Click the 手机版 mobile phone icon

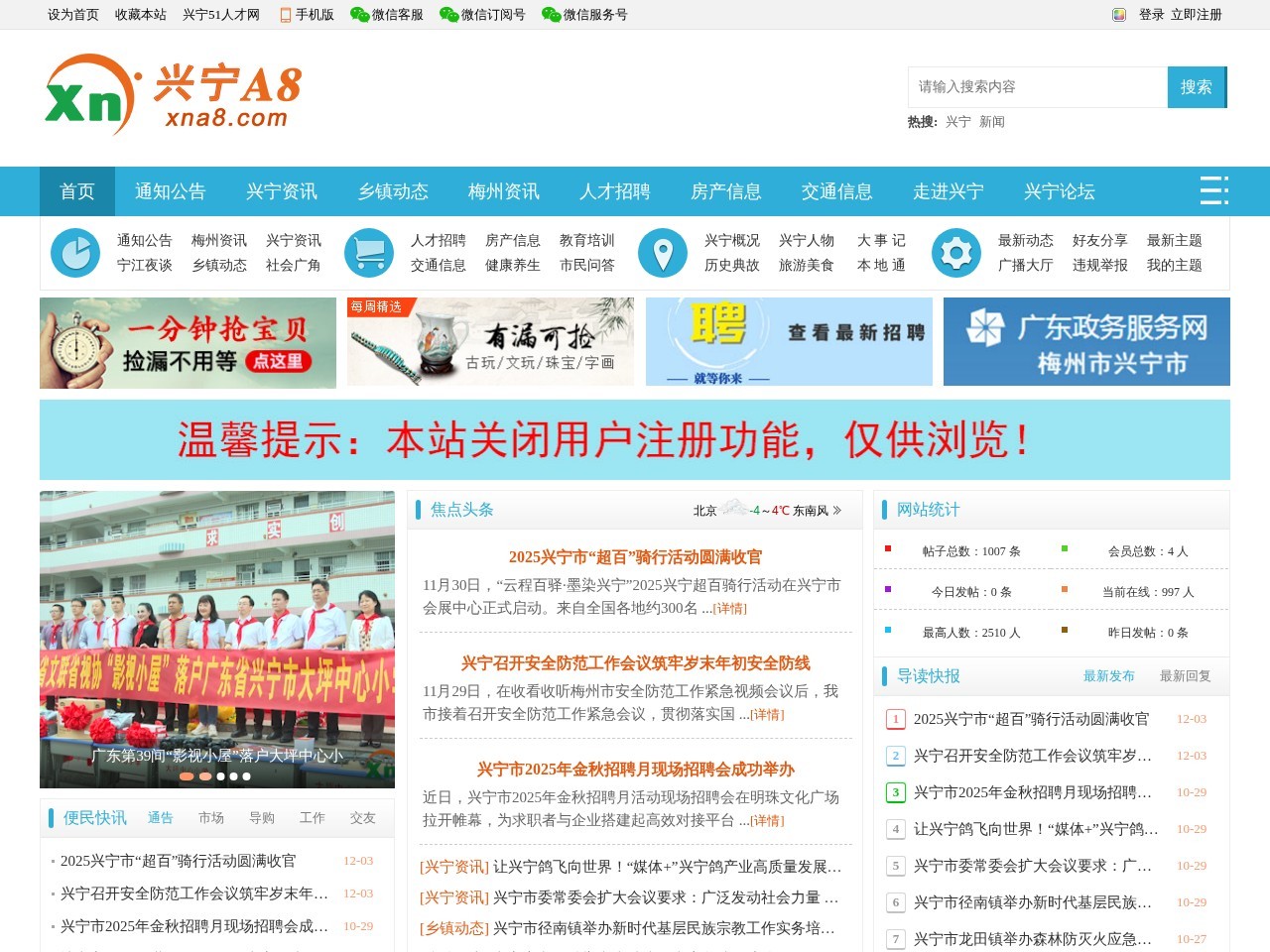coord(288,15)
